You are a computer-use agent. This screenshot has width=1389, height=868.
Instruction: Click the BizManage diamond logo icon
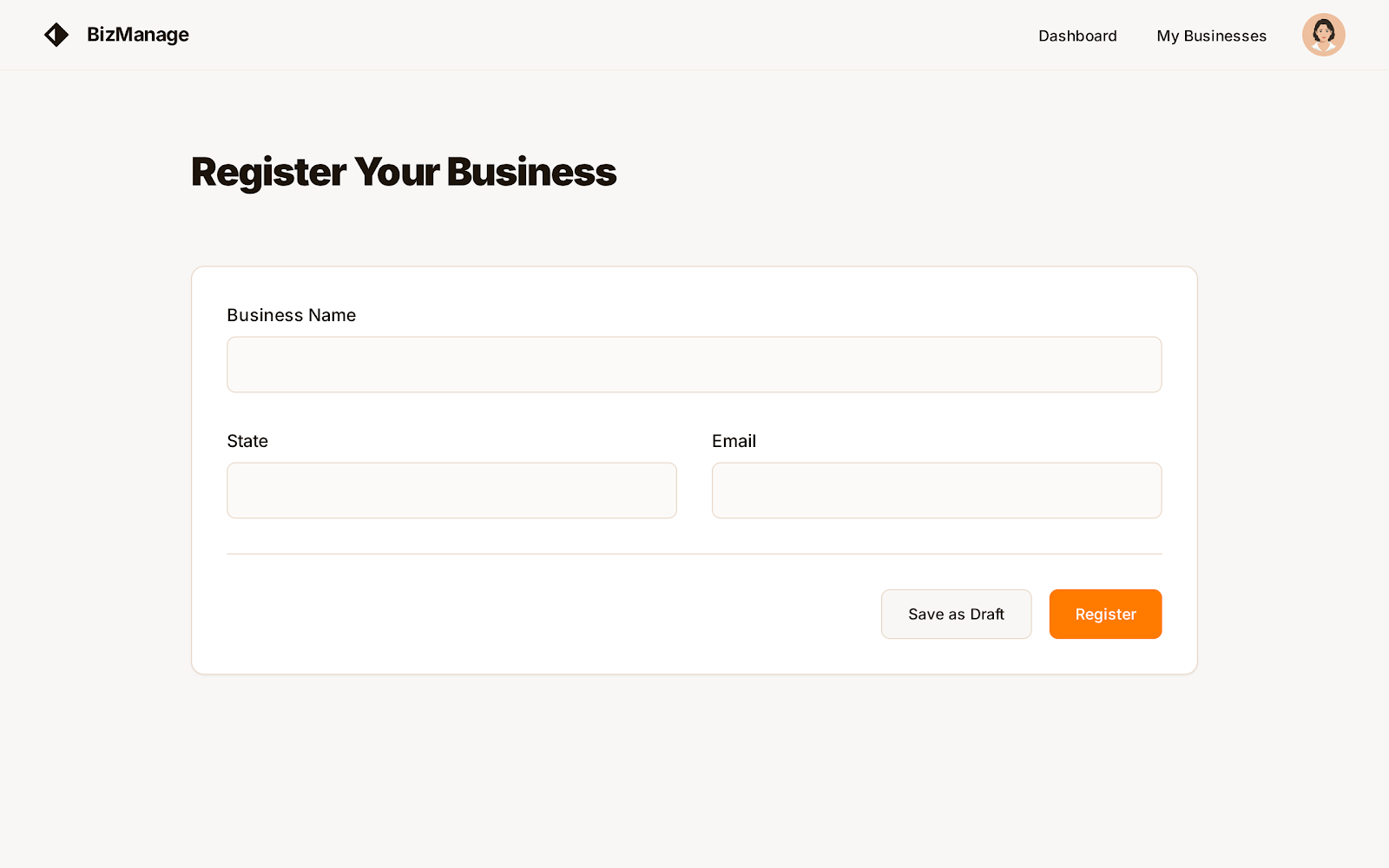tap(56, 35)
